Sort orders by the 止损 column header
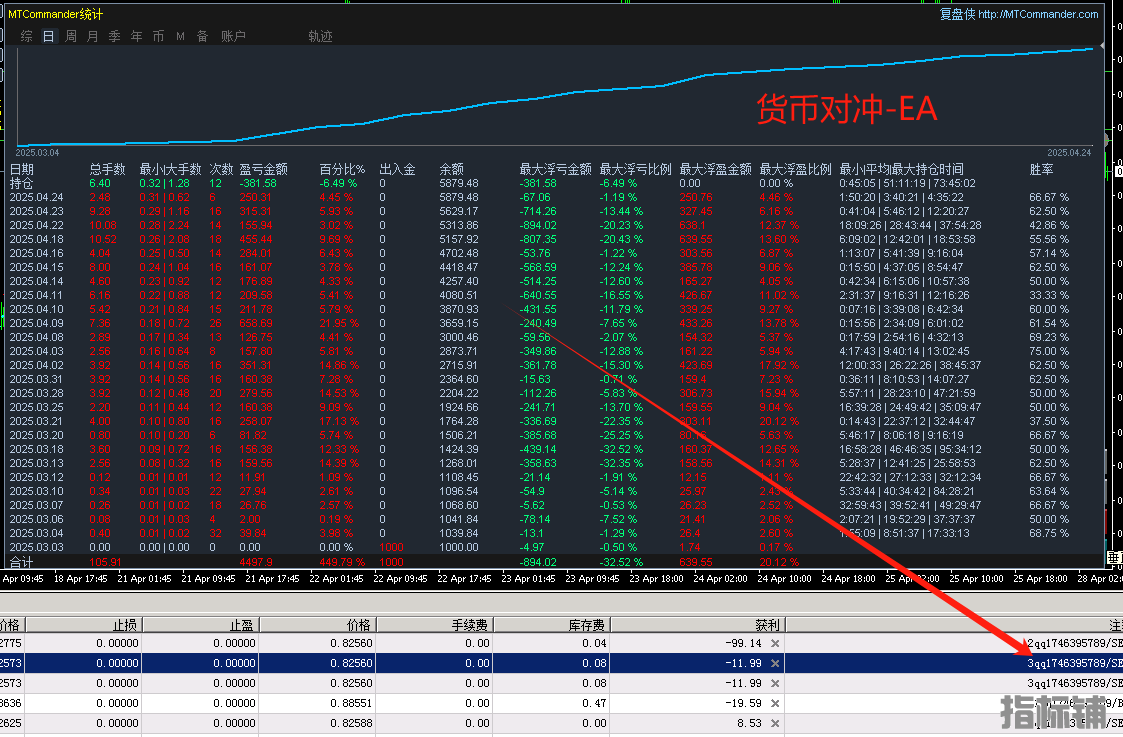 click(x=85, y=625)
